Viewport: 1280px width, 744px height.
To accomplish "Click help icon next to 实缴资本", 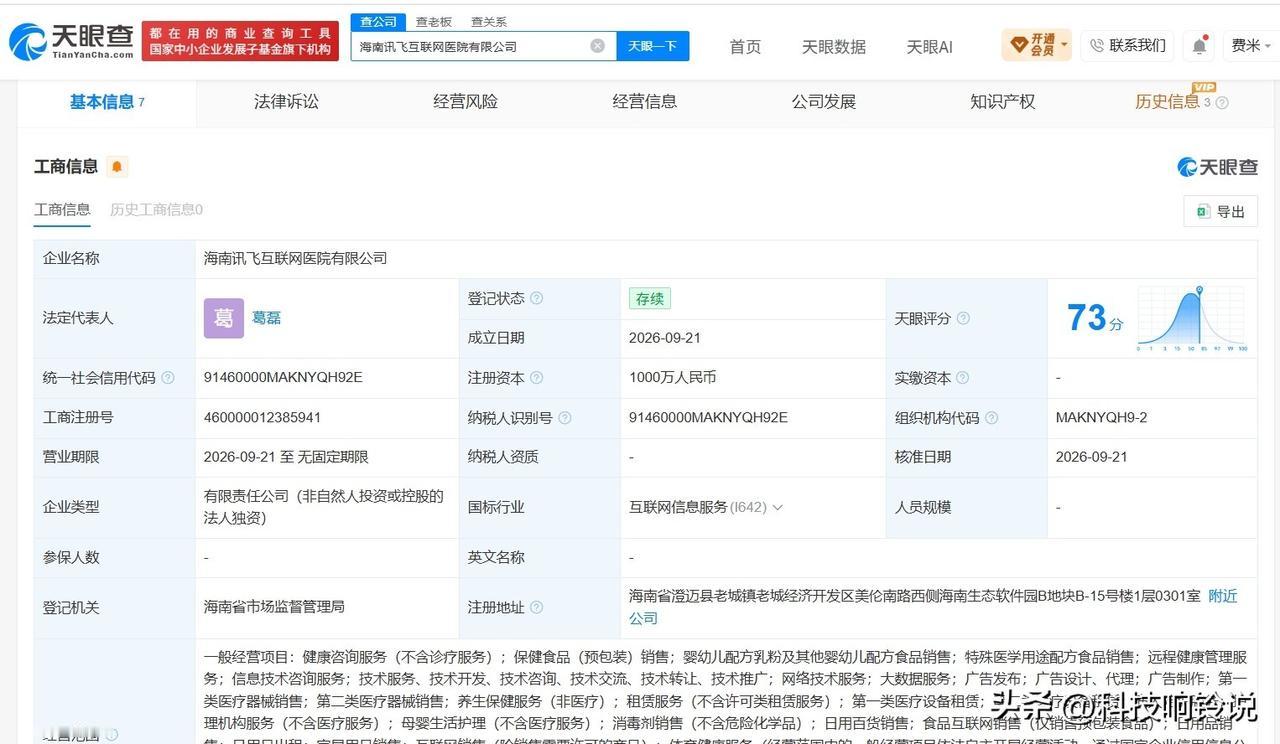I will pyautogui.click(x=963, y=378).
